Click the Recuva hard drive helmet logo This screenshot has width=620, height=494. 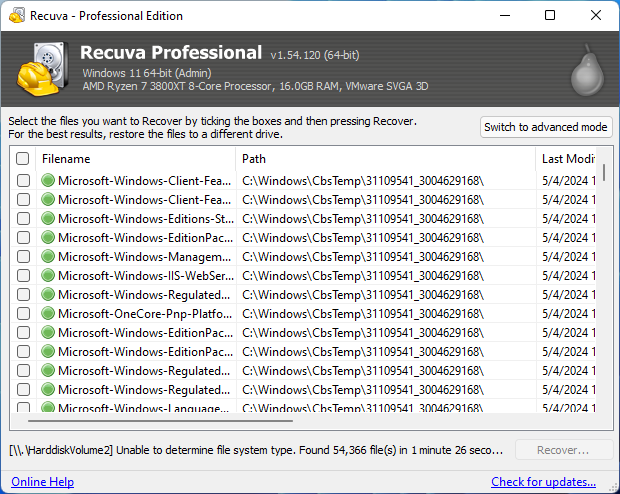click(x=42, y=69)
